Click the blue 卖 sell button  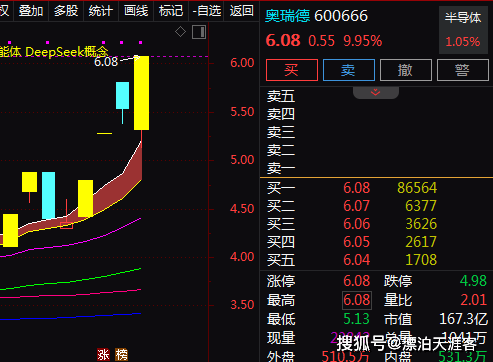(349, 70)
